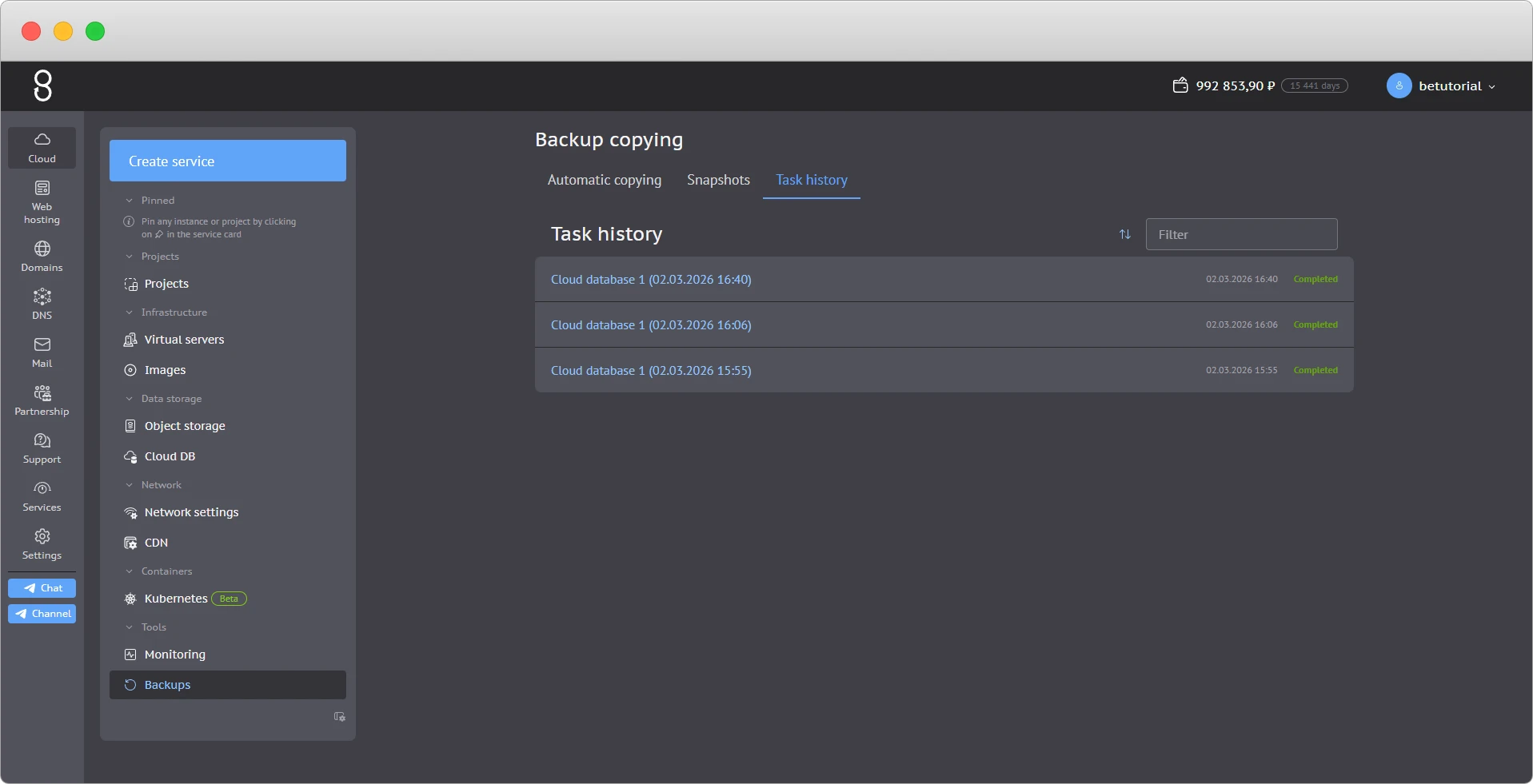Click the logo at top left
This screenshot has width=1533, height=784.
[x=43, y=86]
